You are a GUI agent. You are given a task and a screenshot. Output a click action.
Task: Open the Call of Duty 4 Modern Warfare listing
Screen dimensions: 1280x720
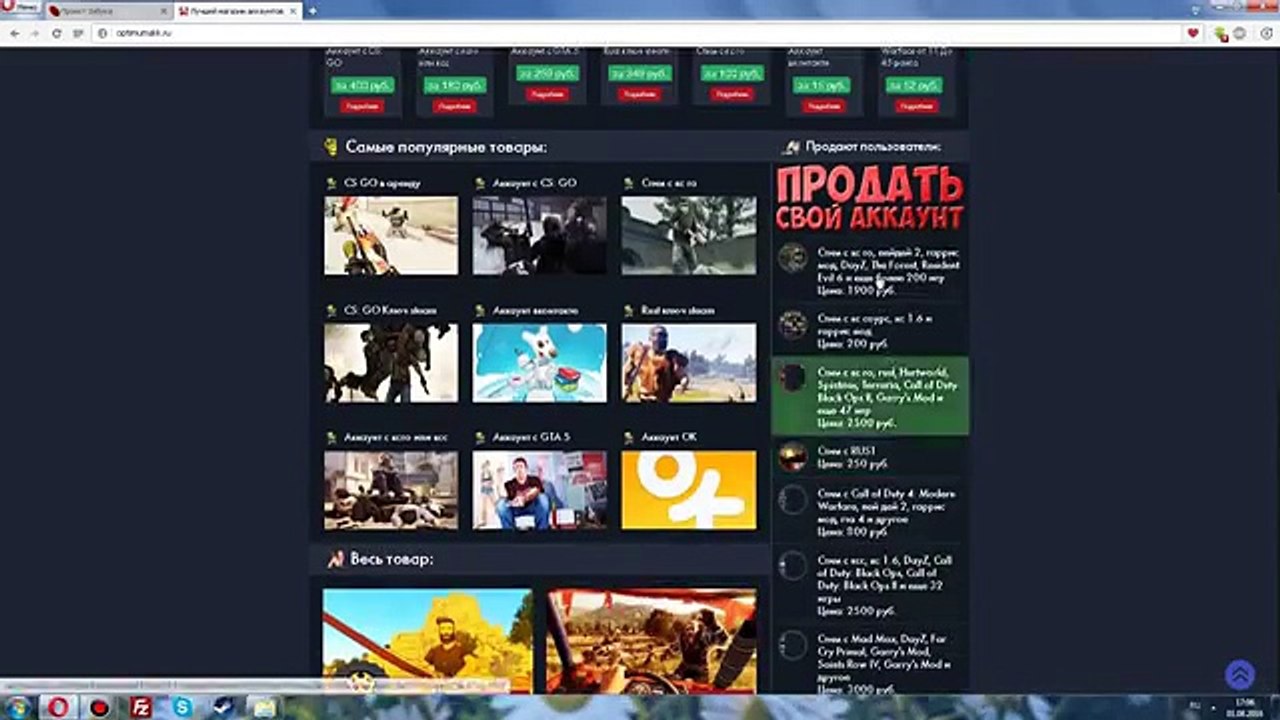[x=870, y=512]
